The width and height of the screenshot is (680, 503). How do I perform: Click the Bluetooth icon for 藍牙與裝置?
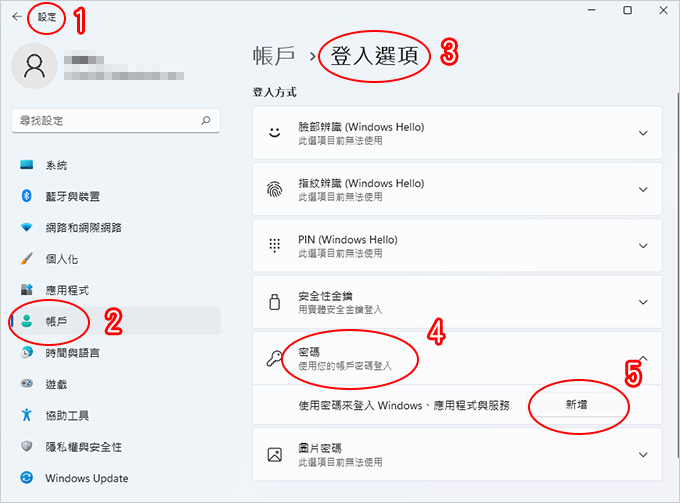point(27,196)
